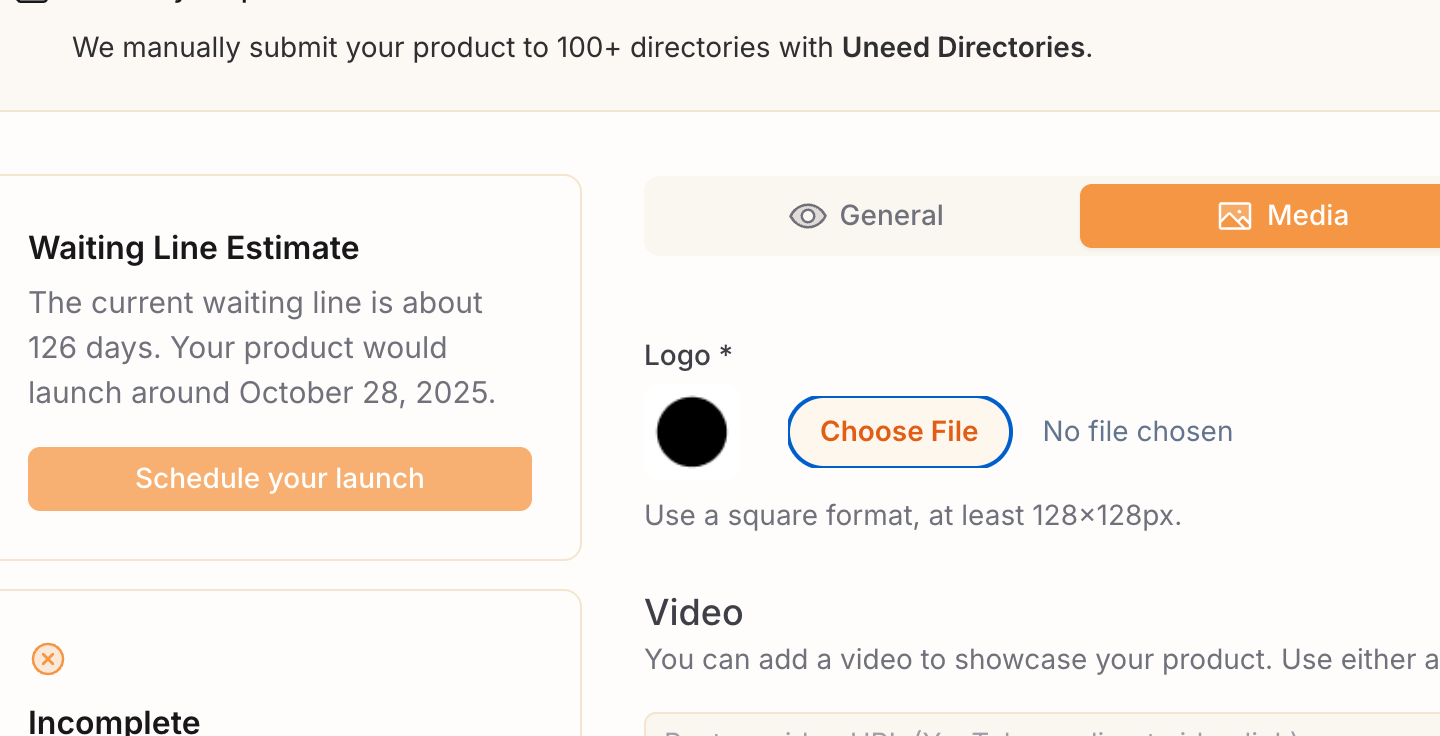
Task: Focus the video URL input field
Action: pos(1042,725)
